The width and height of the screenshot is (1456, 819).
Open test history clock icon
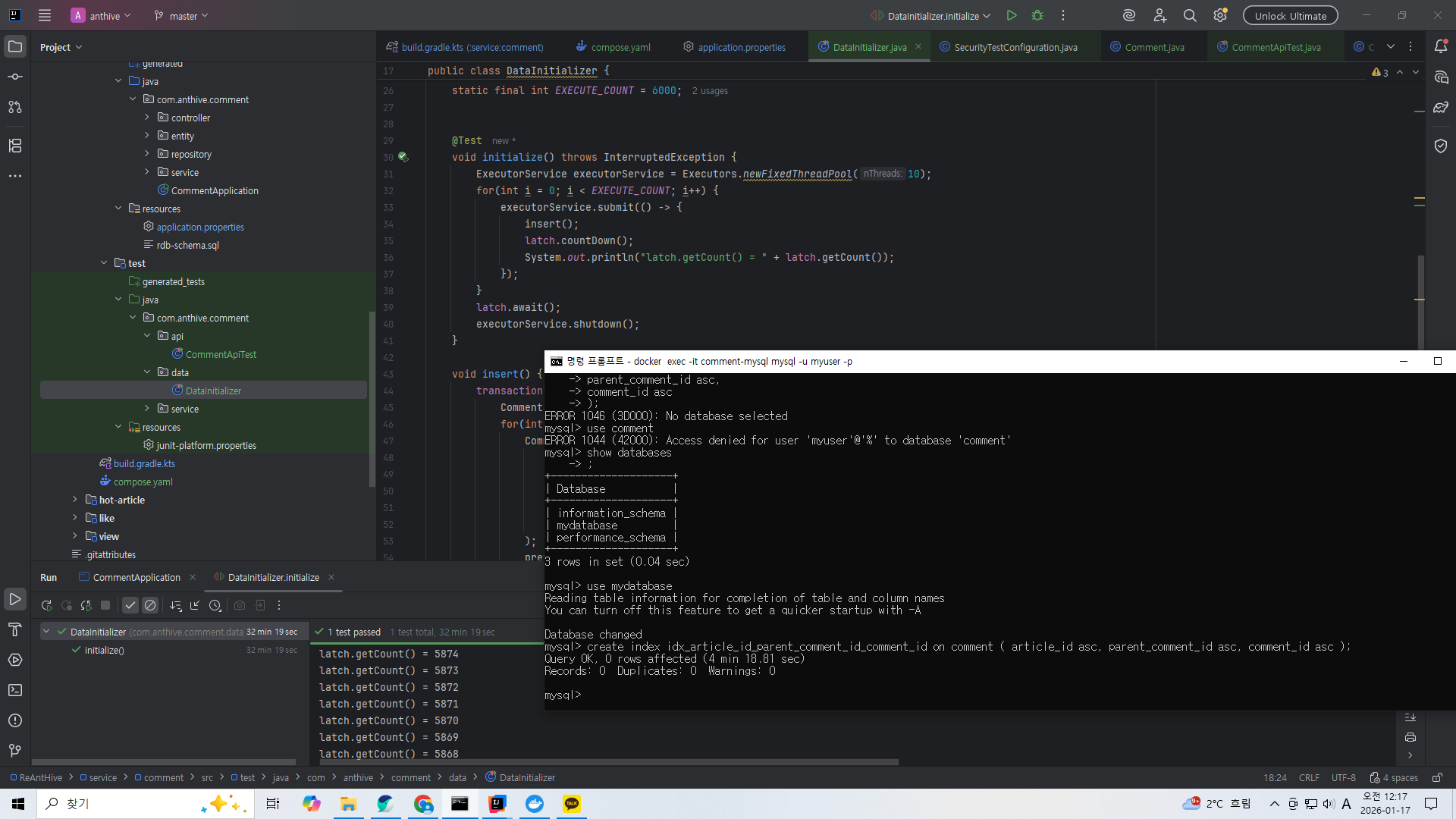click(x=215, y=605)
